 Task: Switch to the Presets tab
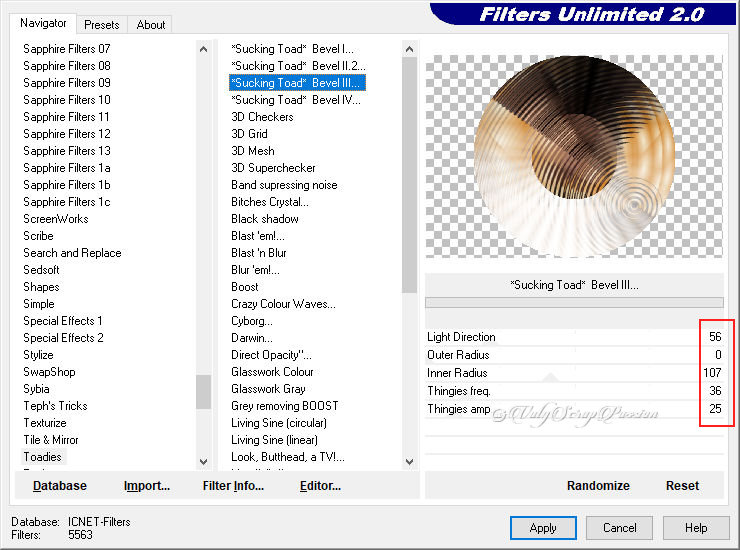pos(102,25)
